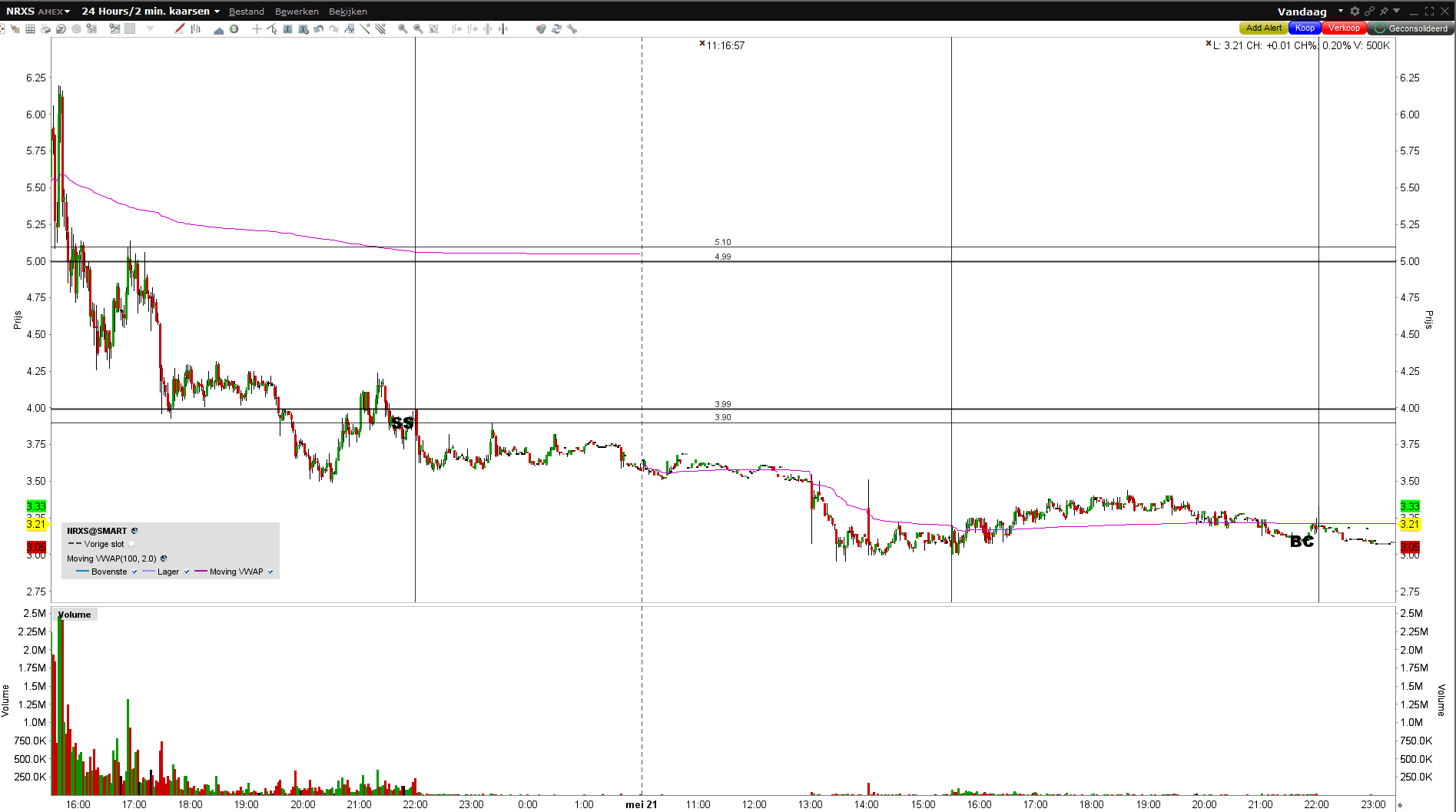Click the zoom in magnifier

[x=403, y=29]
